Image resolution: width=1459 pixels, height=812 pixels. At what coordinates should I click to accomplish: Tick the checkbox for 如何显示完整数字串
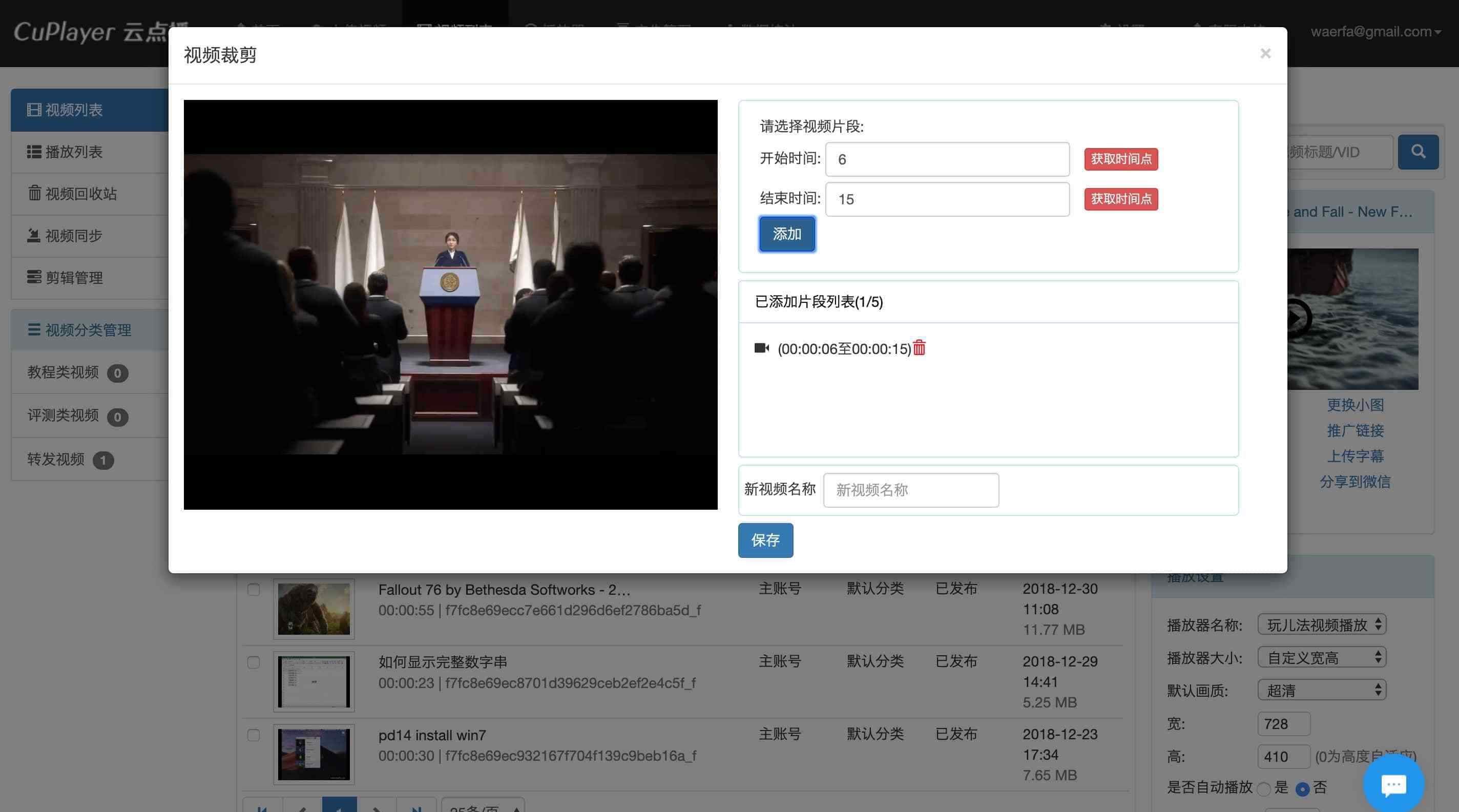(253, 662)
